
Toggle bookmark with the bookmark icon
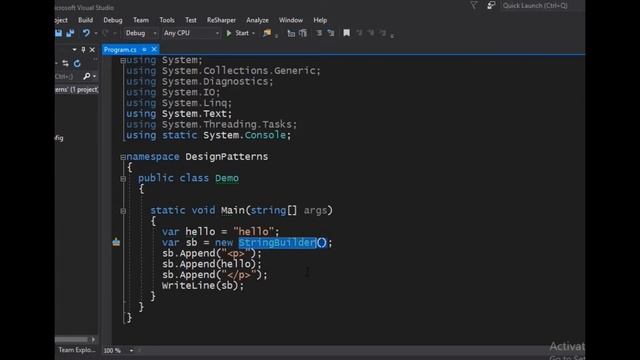tap(347, 33)
